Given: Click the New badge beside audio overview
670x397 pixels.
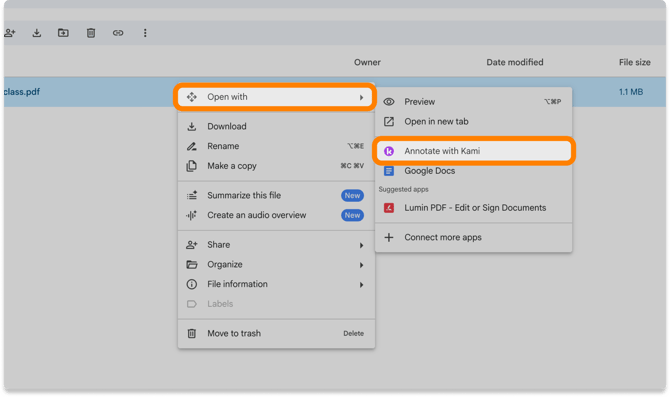Looking at the screenshot, I should 352,215.
